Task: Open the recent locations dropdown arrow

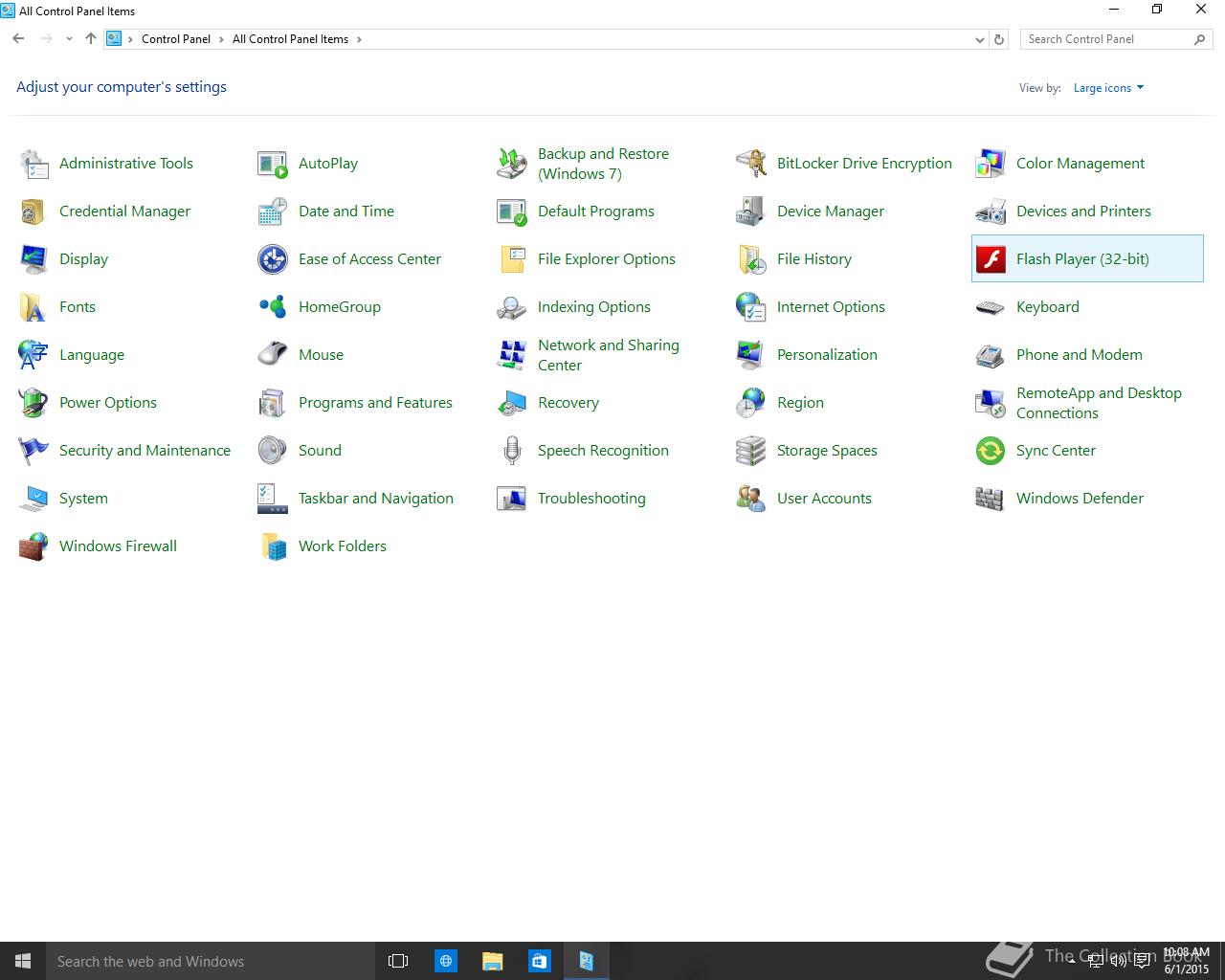Action: 69,39
